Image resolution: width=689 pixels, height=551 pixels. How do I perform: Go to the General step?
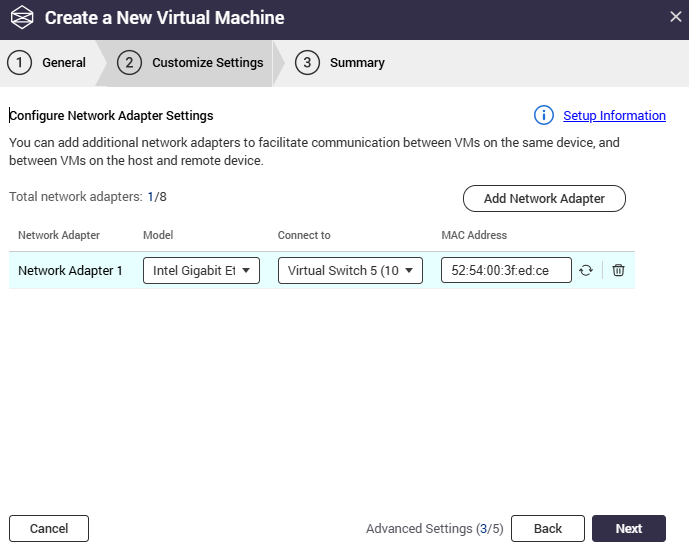48,63
